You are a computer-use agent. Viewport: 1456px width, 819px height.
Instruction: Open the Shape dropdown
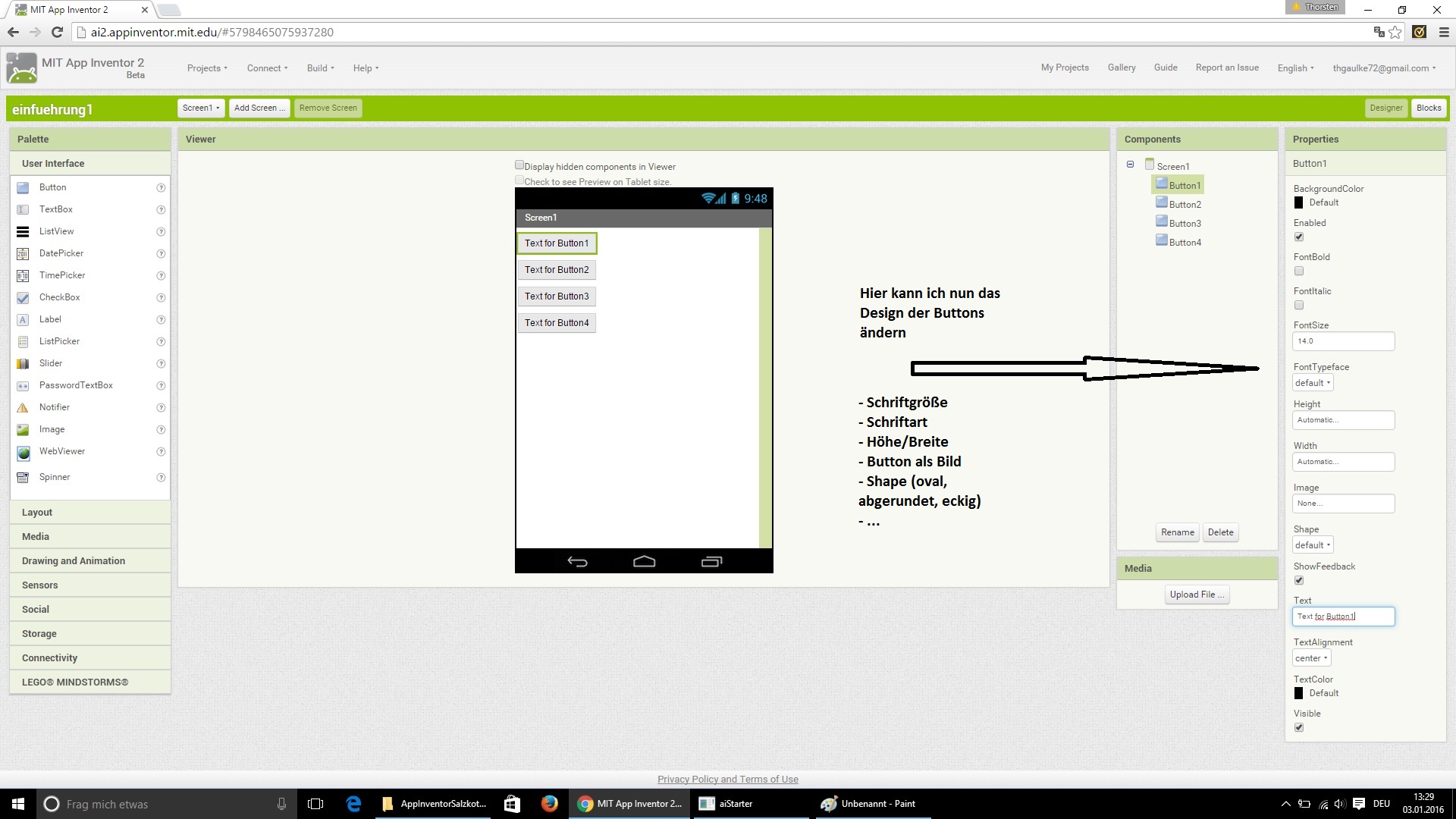pyautogui.click(x=1313, y=545)
